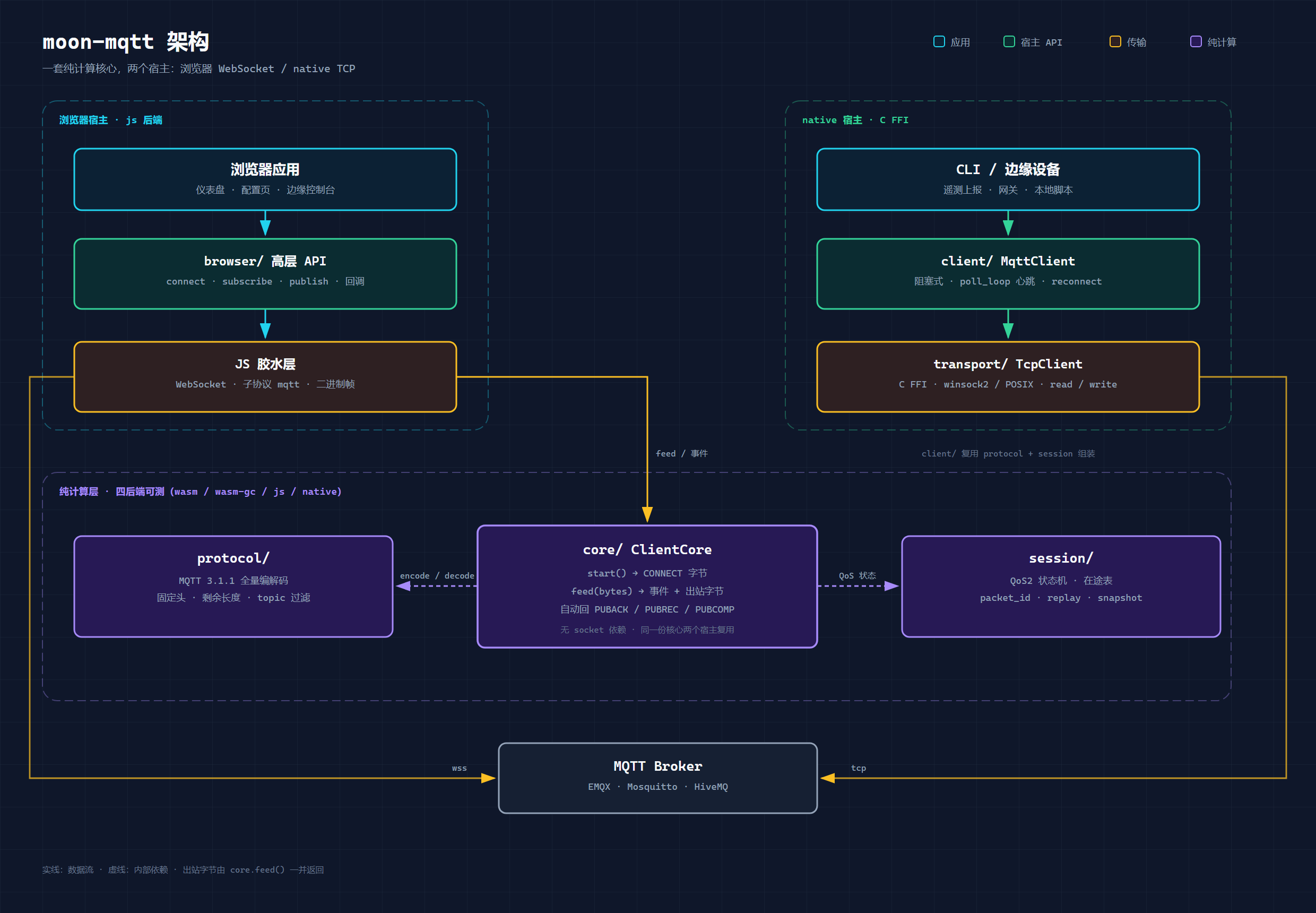
Task: Click connect · subscribe · publish · 回调 text
Action: tap(265, 281)
